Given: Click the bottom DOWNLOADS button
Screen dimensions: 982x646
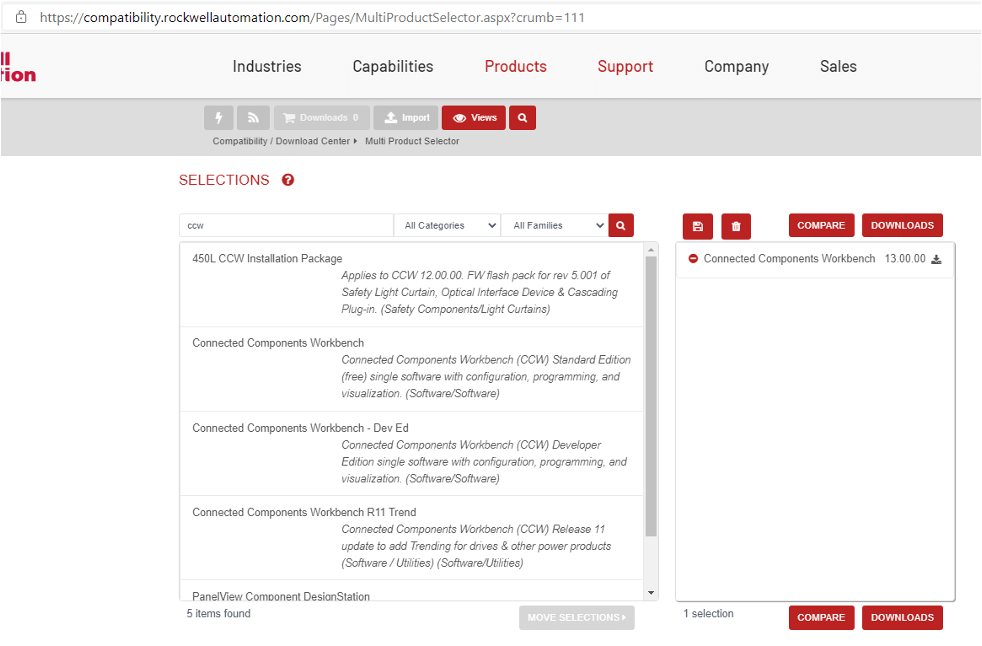Looking at the screenshot, I should [x=902, y=618].
